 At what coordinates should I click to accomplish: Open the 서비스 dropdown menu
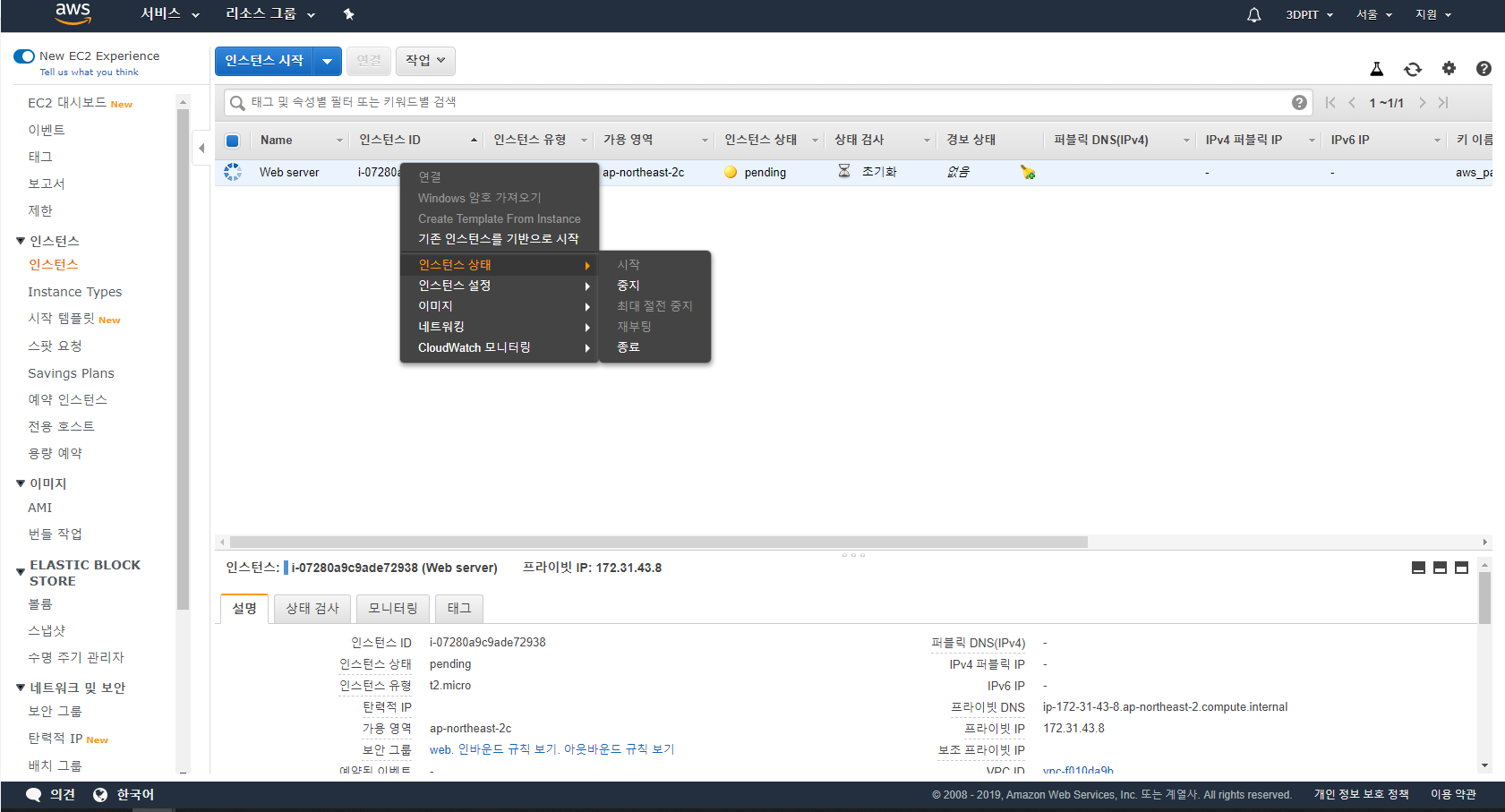pyautogui.click(x=170, y=14)
